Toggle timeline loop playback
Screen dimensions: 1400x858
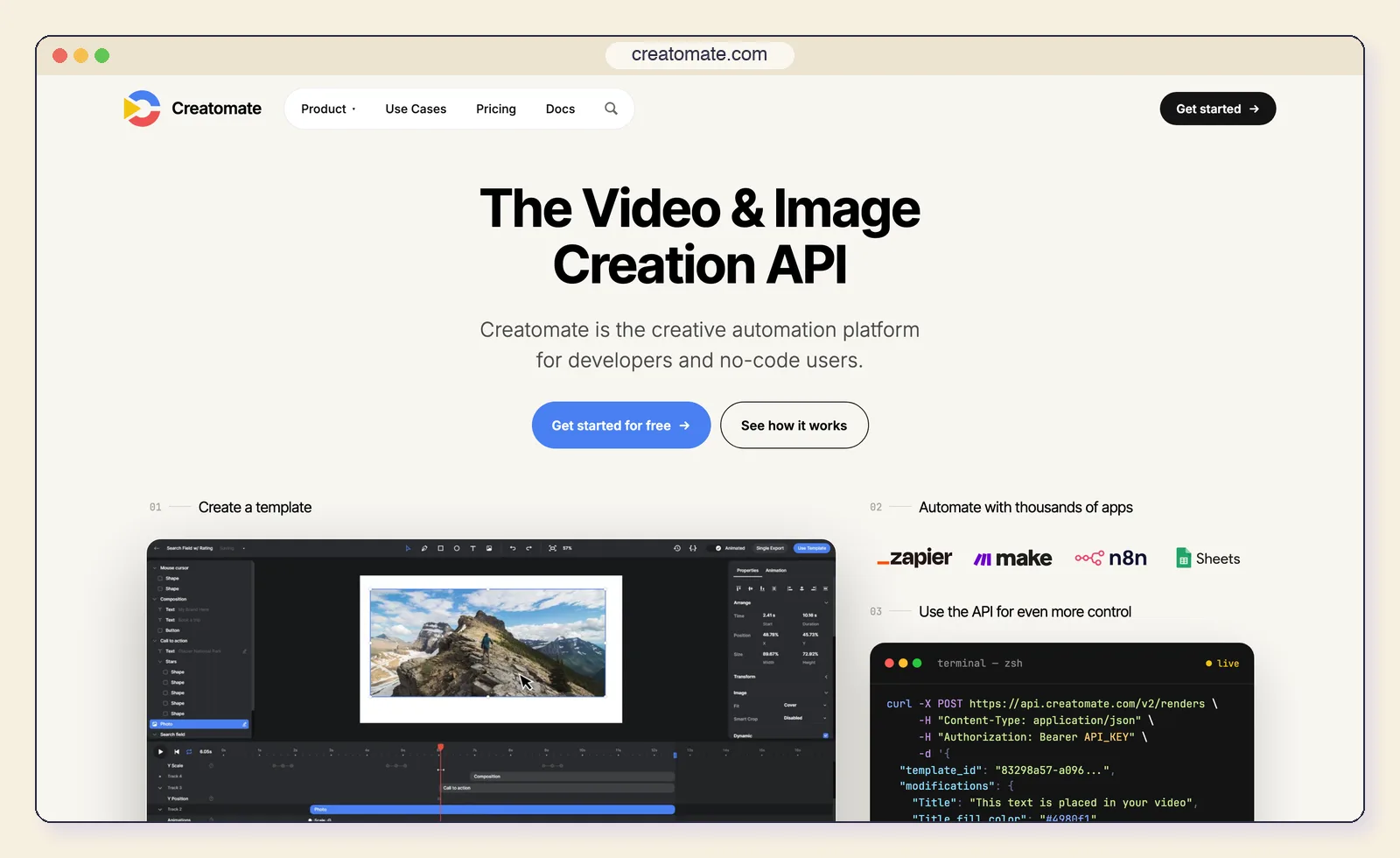189,751
